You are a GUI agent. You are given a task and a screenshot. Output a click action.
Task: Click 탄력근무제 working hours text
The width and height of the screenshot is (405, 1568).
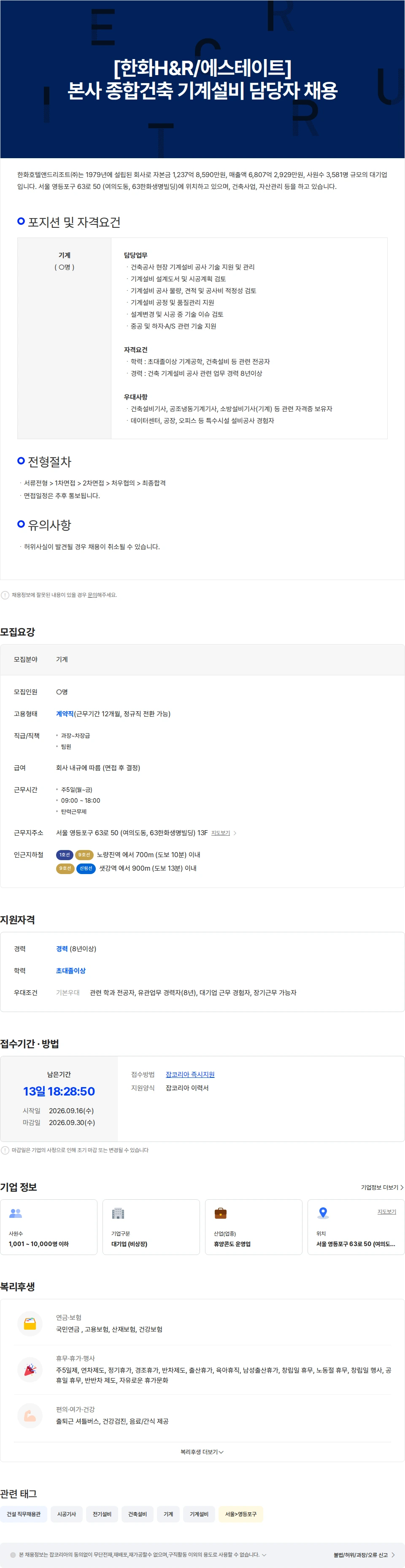click(74, 811)
